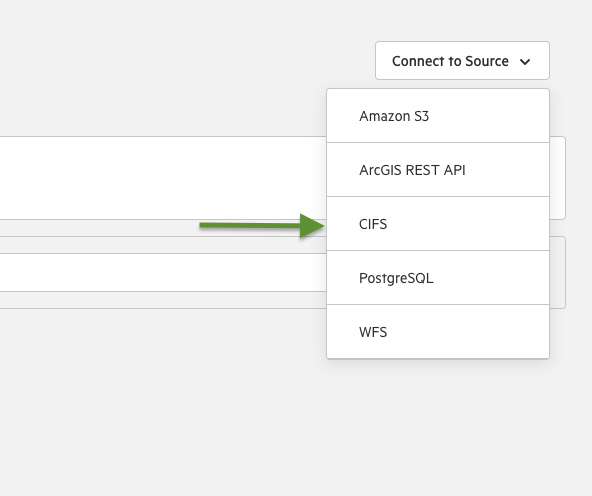Click the gray card edge right of PostgreSQL item
The width and height of the screenshot is (592, 496).
coord(557,273)
